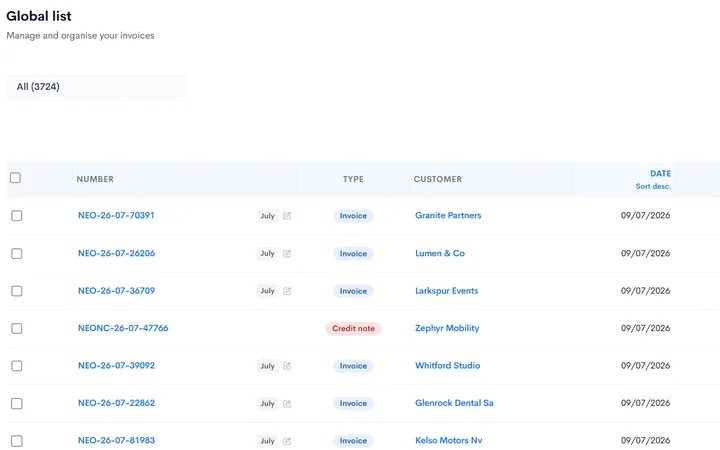The width and height of the screenshot is (720, 450).
Task: Click the Invoice badge for Kelso Motors Nv
Action: (353, 441)
